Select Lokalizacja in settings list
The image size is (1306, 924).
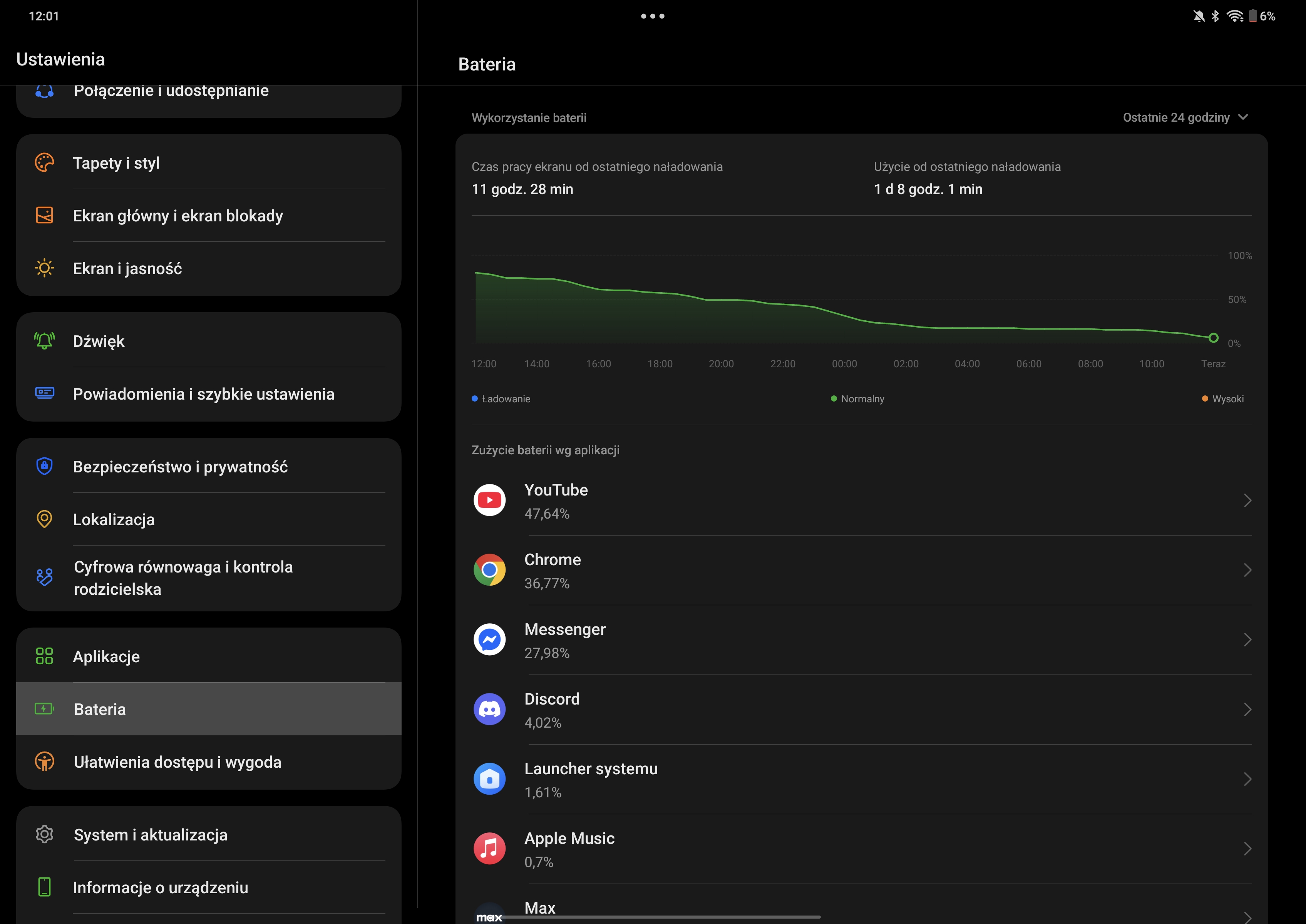(209, 519)
